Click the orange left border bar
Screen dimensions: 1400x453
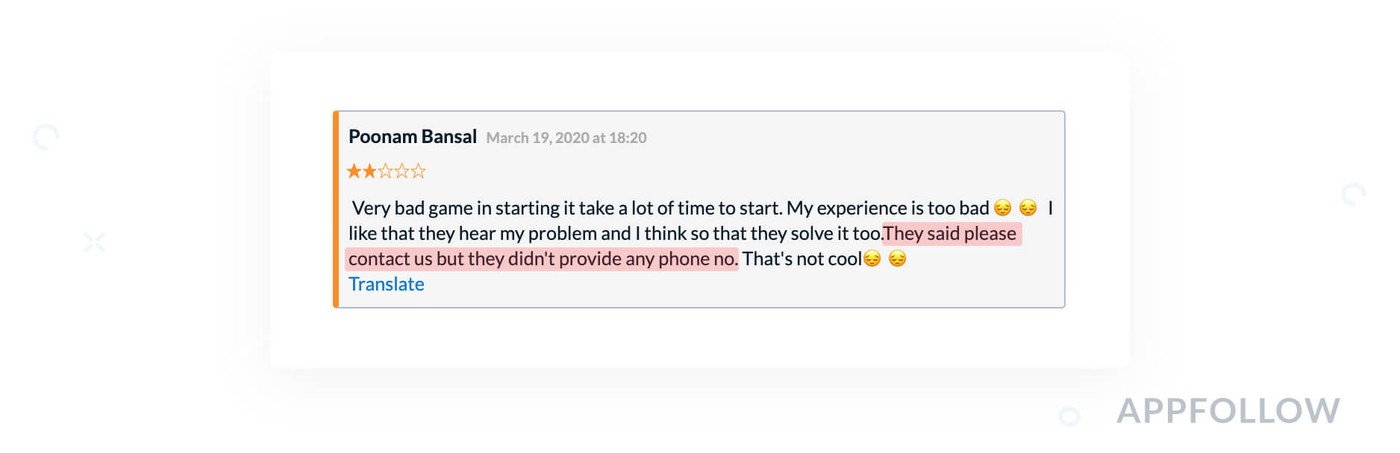pos(336,209)
